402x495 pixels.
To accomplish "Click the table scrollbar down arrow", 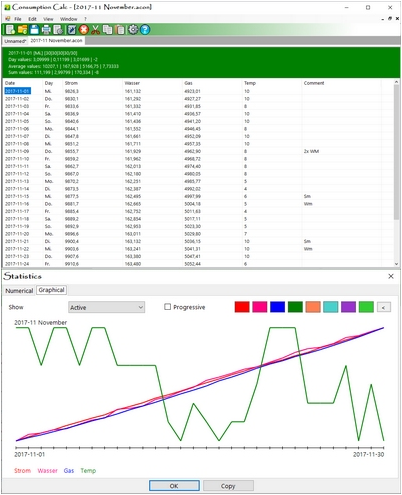I will [396, 264].
